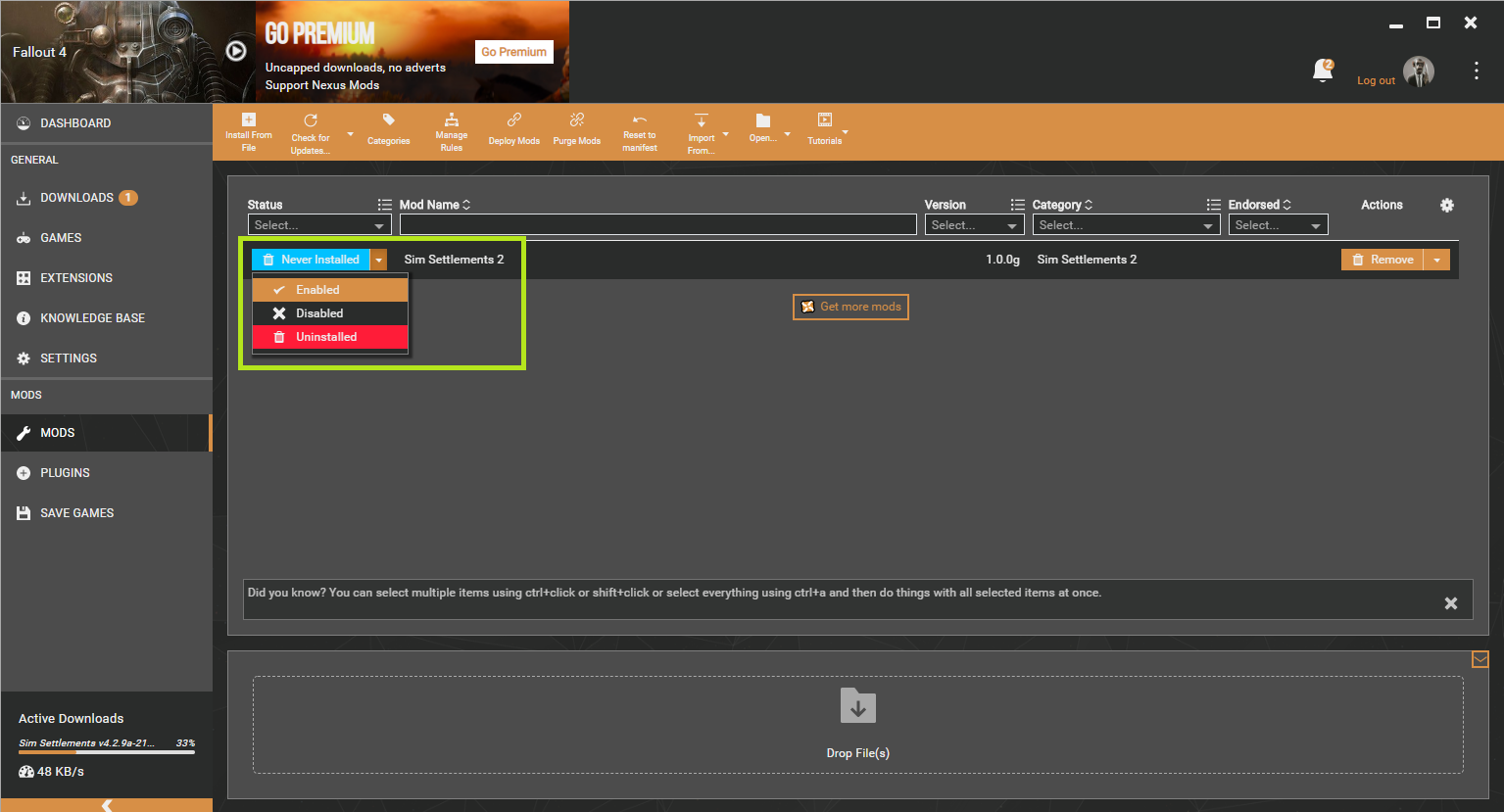Viewport: 1504px width, 812px height.
Task: Open the Category filter dropdown
Action: [x=1126, y=225]
